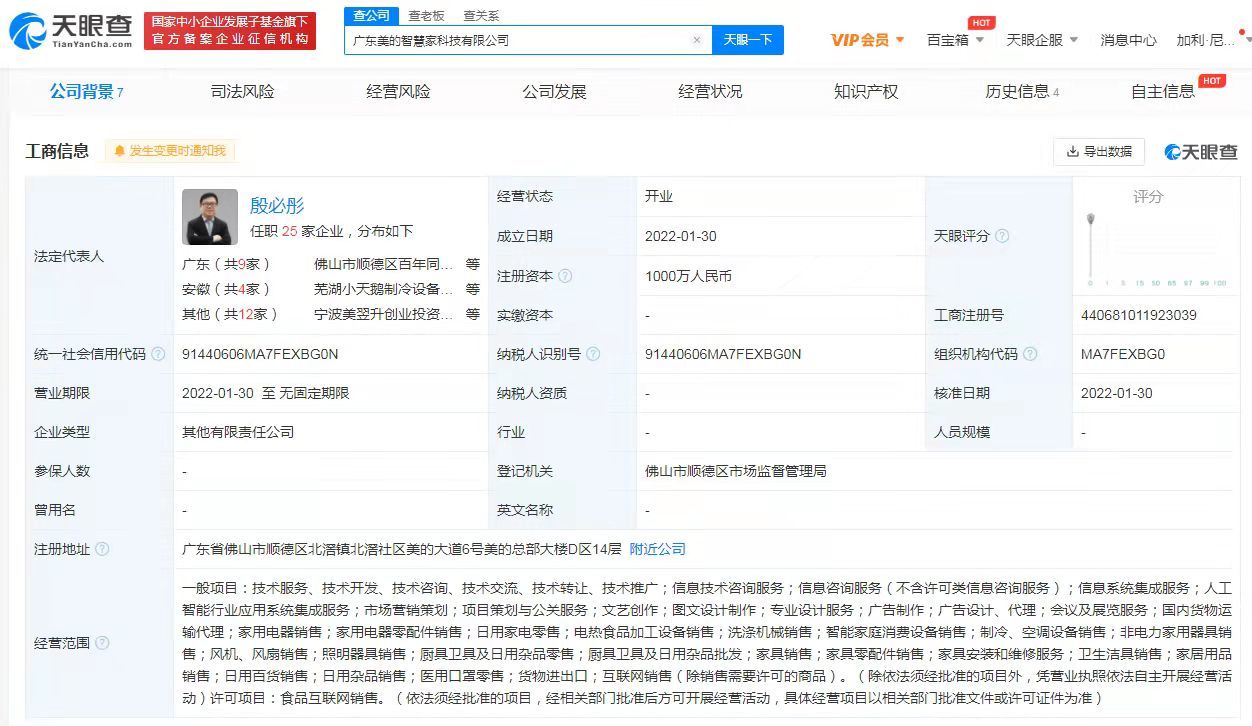Click help icon beside 统一社会信用代码
Screen dimensions: 1252x726
[x=158, y=354]
